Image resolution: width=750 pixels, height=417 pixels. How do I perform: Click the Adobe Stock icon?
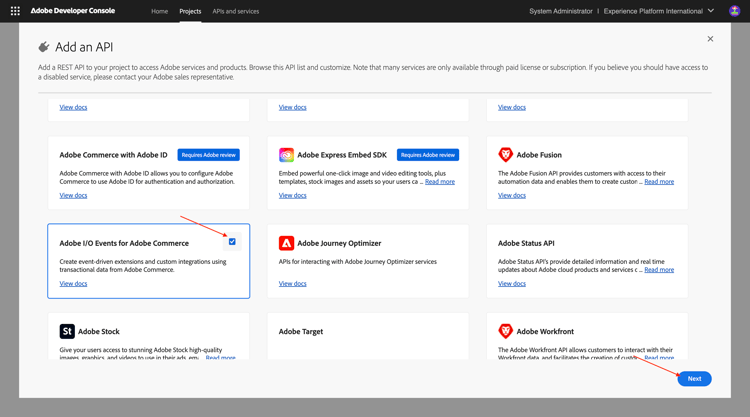67,331
